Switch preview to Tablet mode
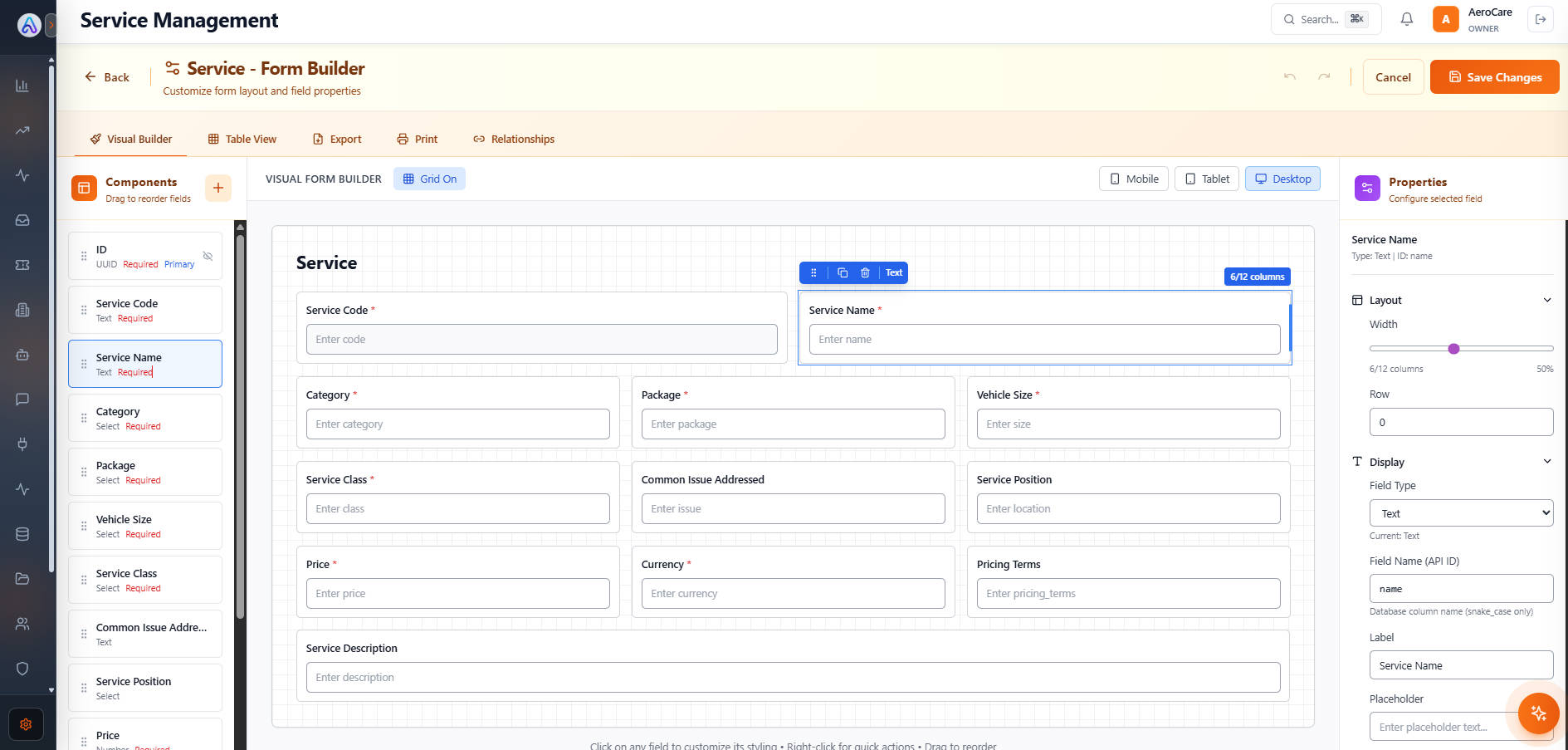The width and height of the screenshot is (1568, 750). tap(1206, 179)
